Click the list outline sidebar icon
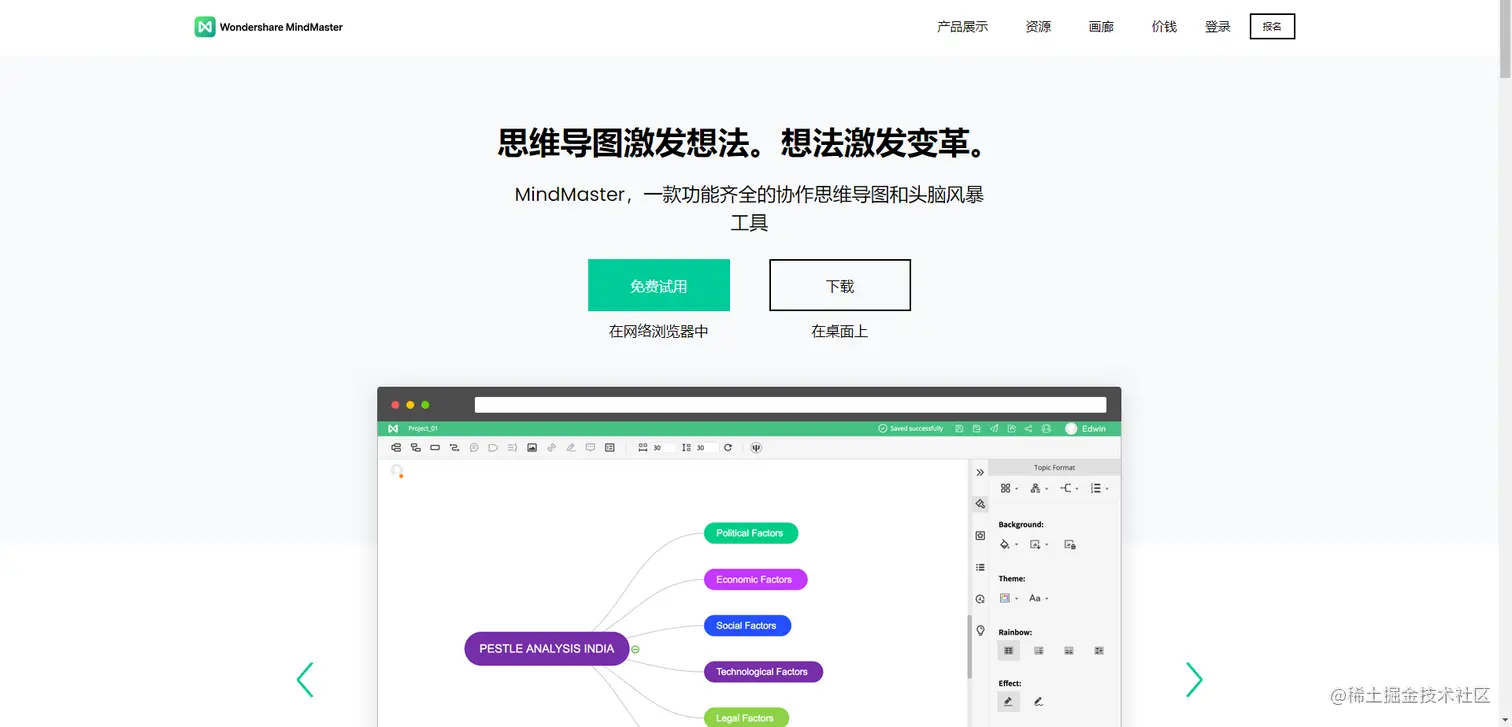The image size is (1512, 727). click(x=980, y=567)
